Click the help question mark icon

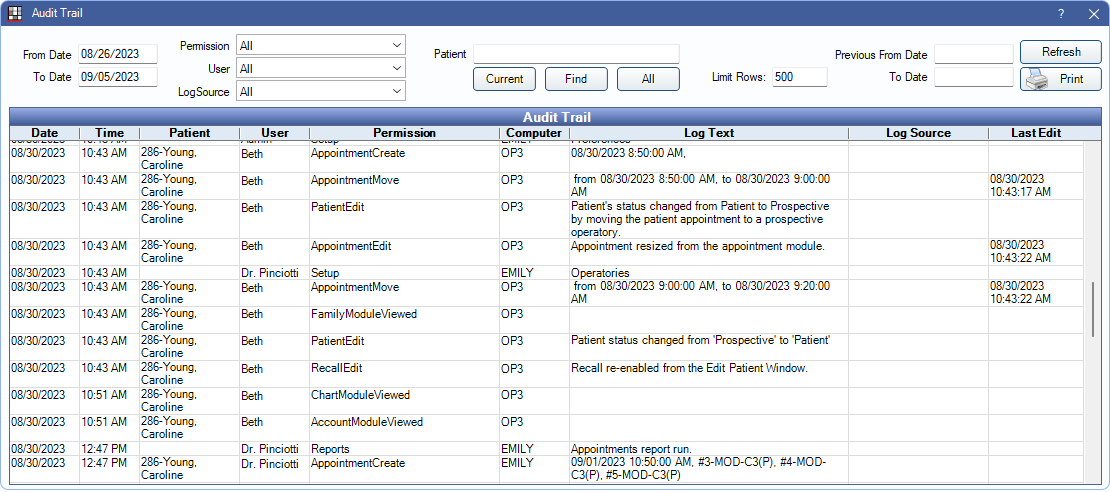click(x=1061, y=14)
